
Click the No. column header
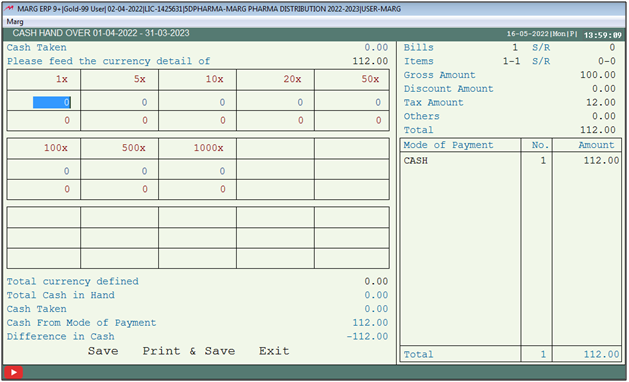pyautogui.click(x=540, y=145)
